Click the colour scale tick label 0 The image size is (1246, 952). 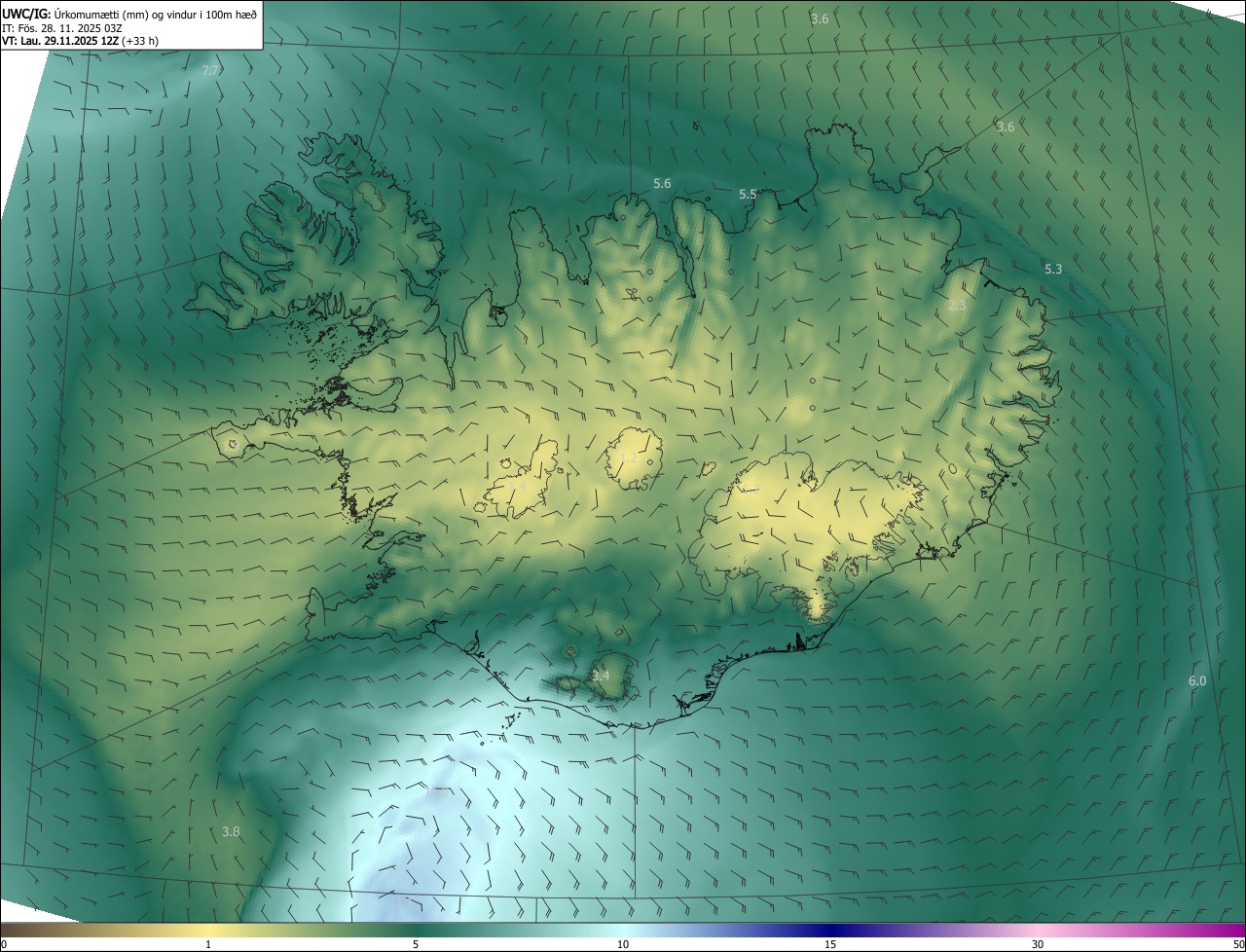[4, 945]
